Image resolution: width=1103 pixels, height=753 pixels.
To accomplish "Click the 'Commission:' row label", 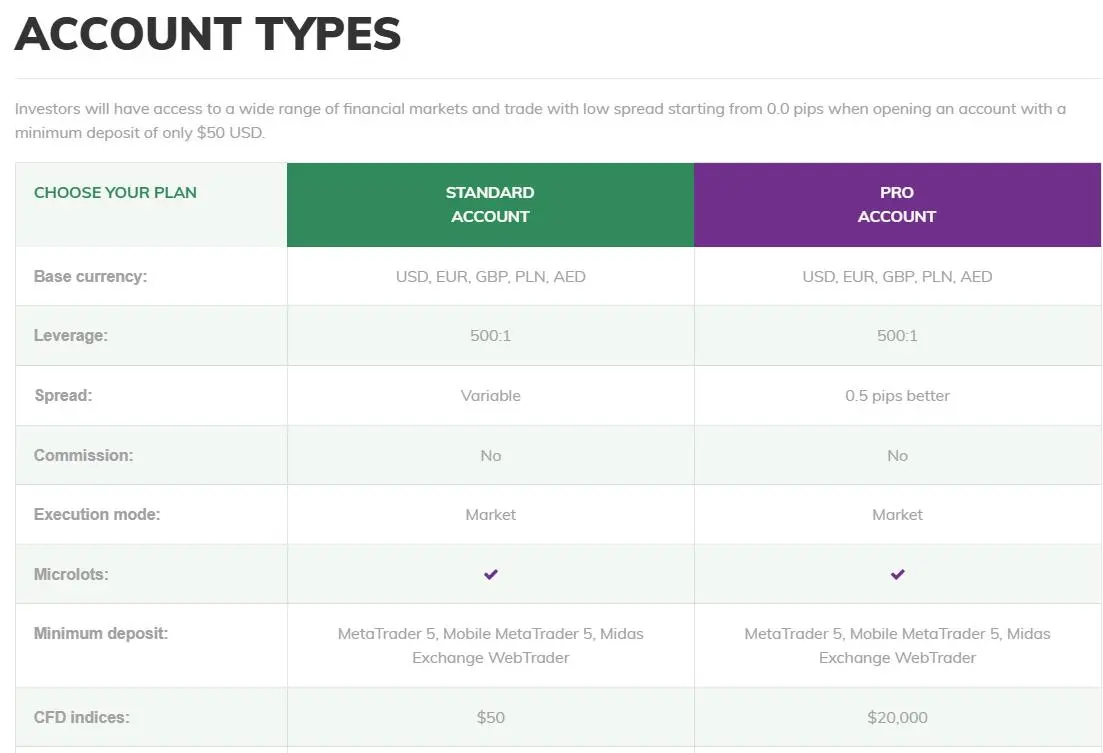I will click(x=84, y=455).
